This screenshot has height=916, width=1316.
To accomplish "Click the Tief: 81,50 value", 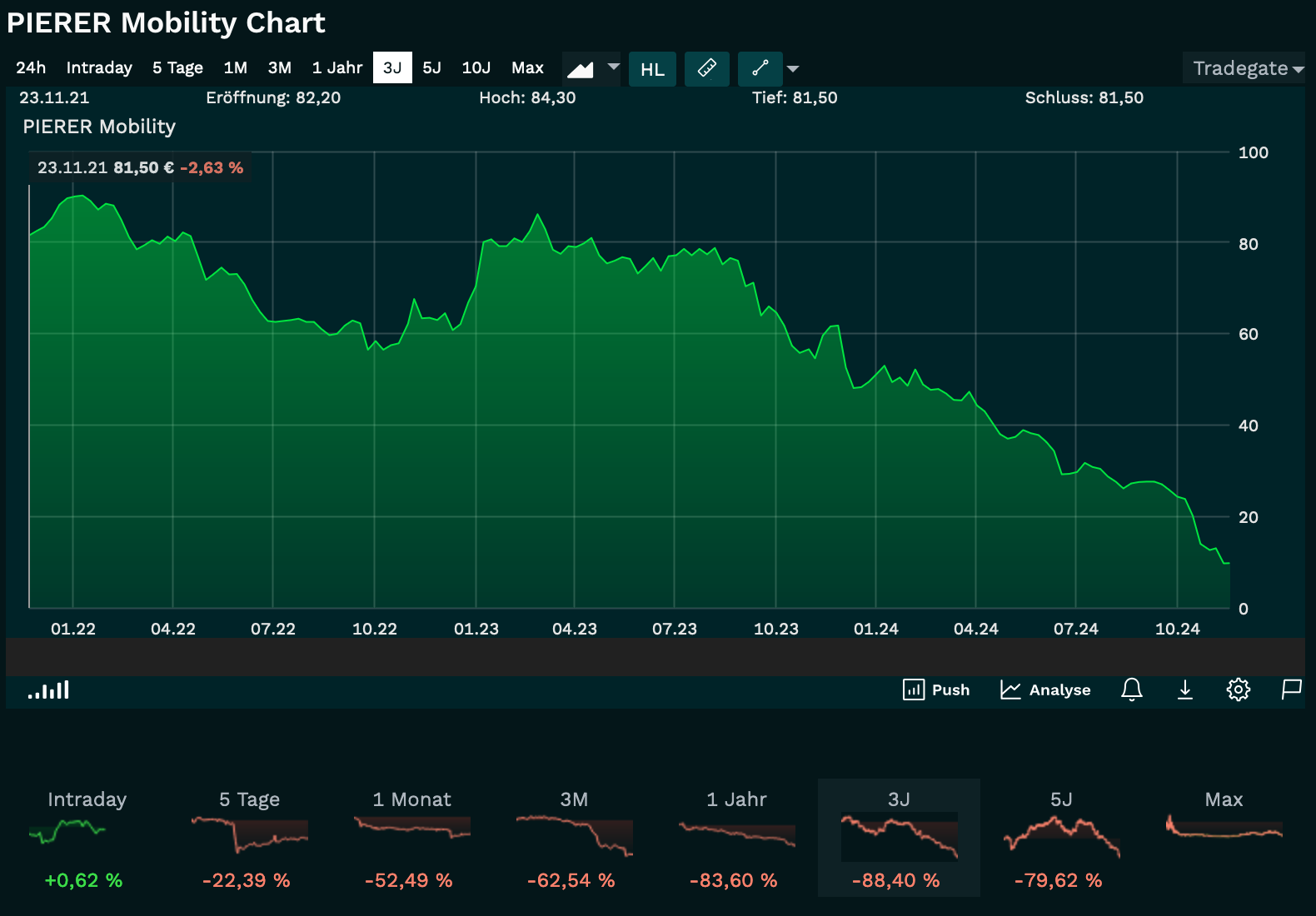I will 795,97.
